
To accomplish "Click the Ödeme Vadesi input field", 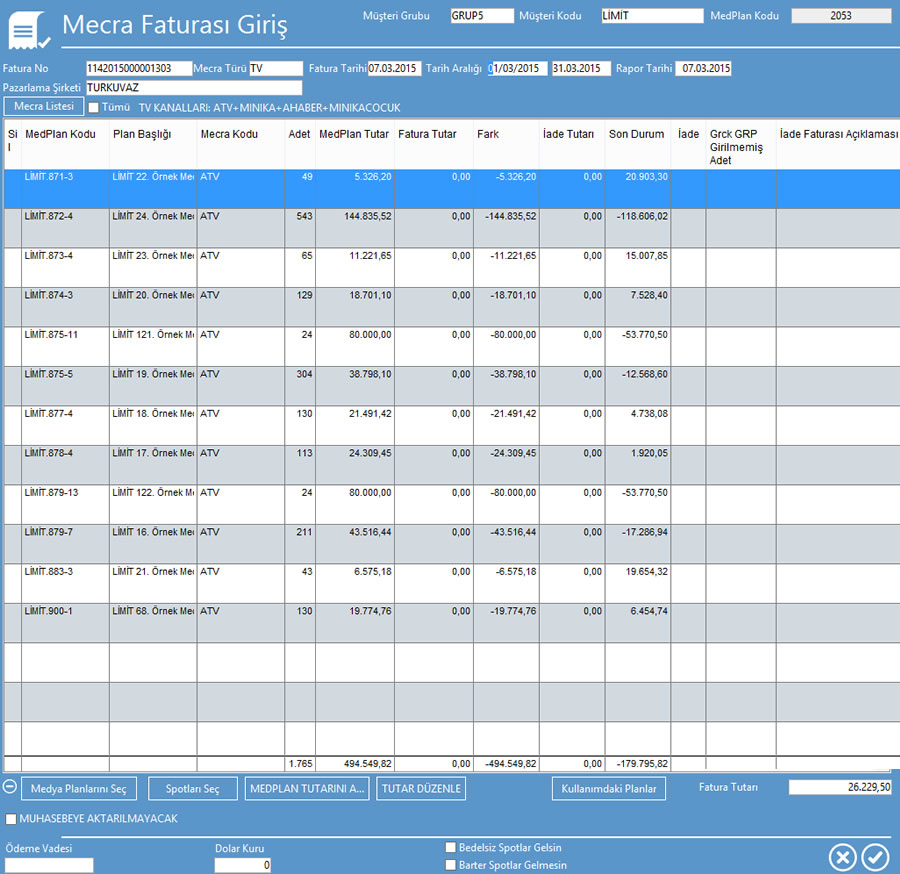I will (x=49, y=865).
